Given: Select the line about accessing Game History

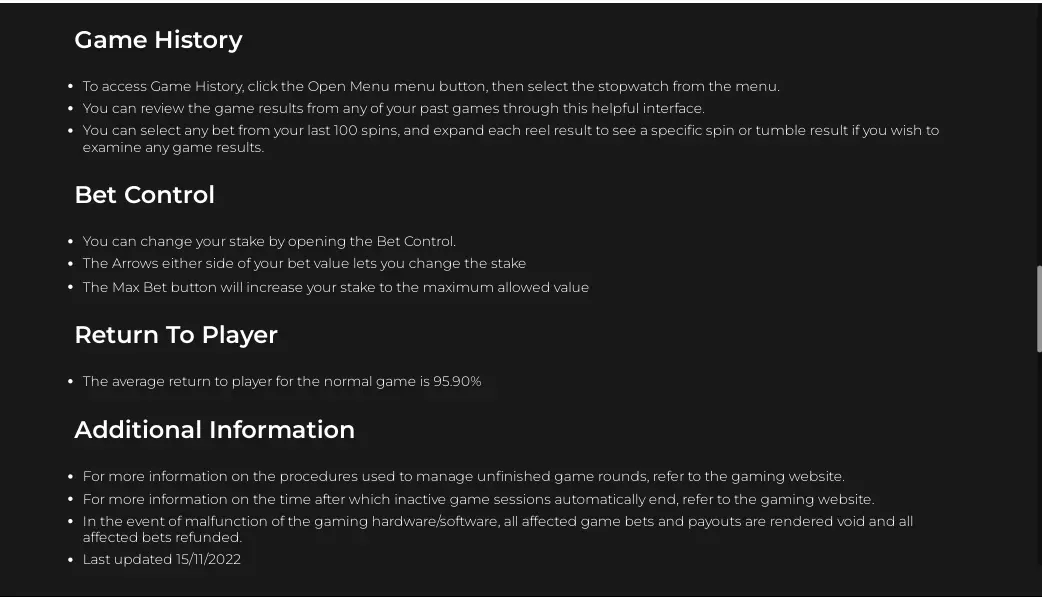Looking at the screenshot, I should (431, 86).
